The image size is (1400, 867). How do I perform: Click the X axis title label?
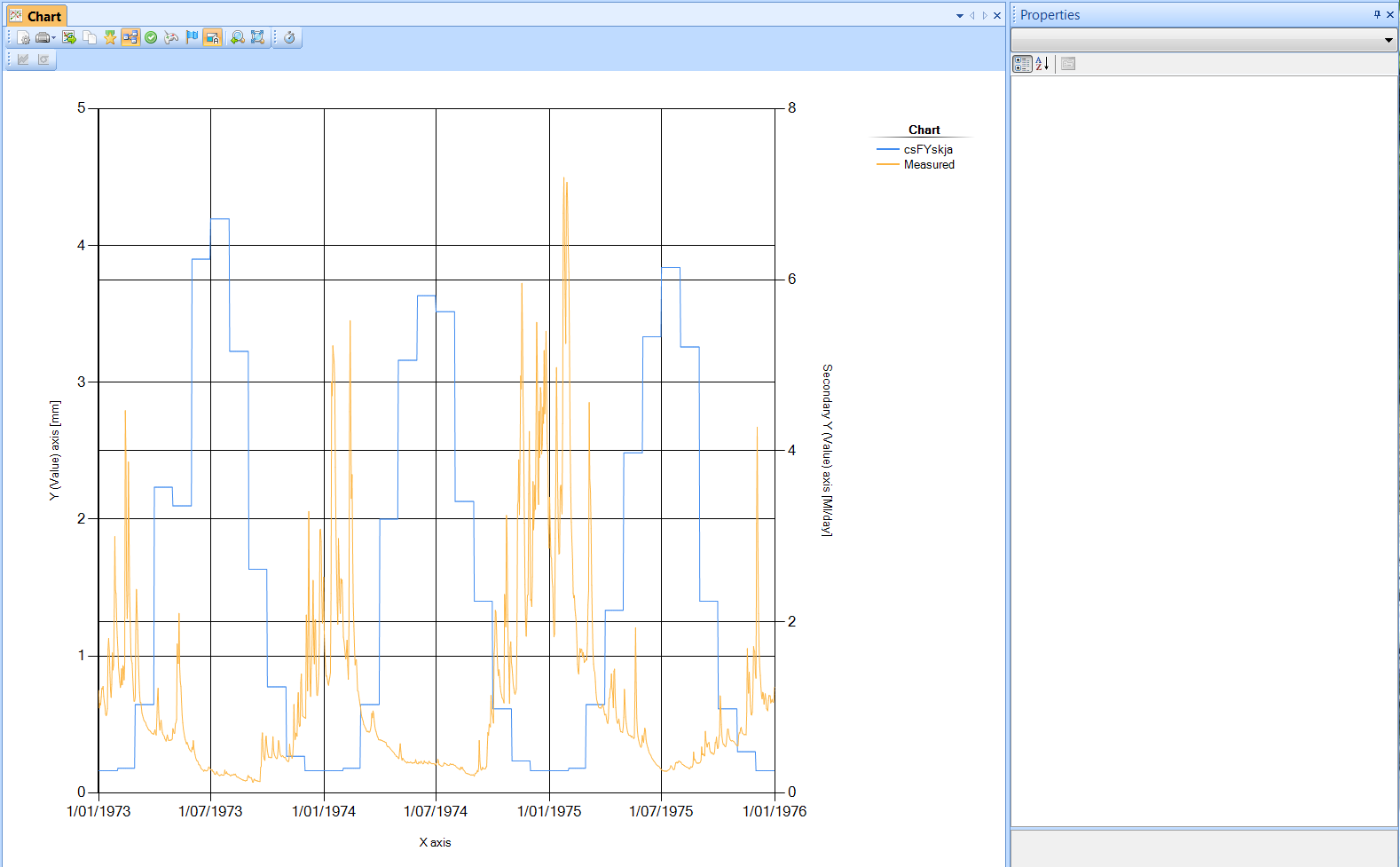(x=435, y=843)
